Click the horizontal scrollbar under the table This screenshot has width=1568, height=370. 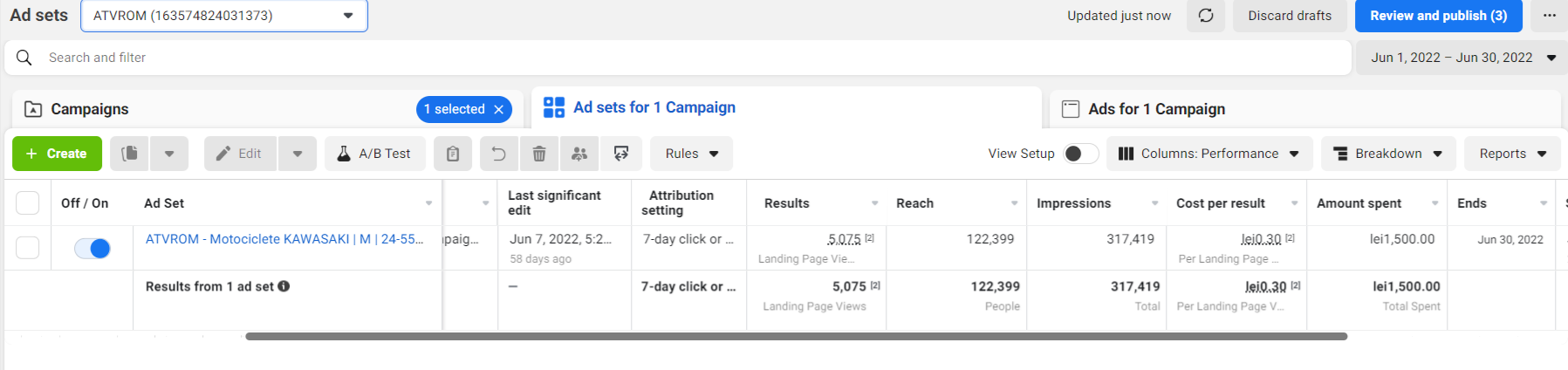tap(796, 336)
